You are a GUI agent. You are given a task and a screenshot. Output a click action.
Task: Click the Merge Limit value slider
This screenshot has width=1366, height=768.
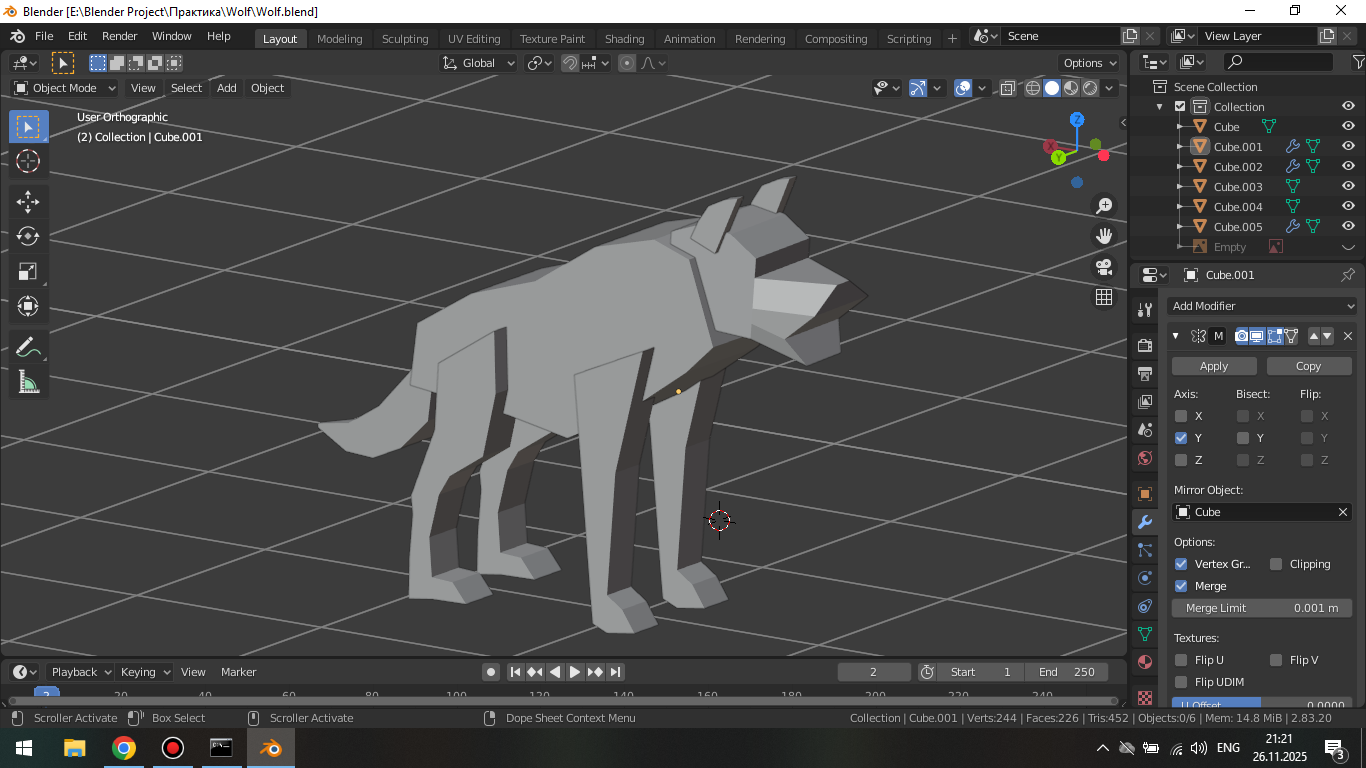(x=1262, y=608)
